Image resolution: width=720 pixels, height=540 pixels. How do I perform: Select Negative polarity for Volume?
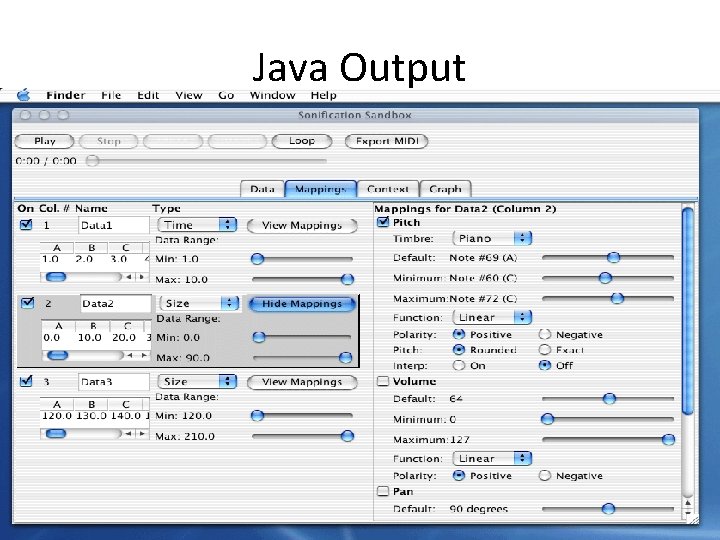tap(545, 476)
